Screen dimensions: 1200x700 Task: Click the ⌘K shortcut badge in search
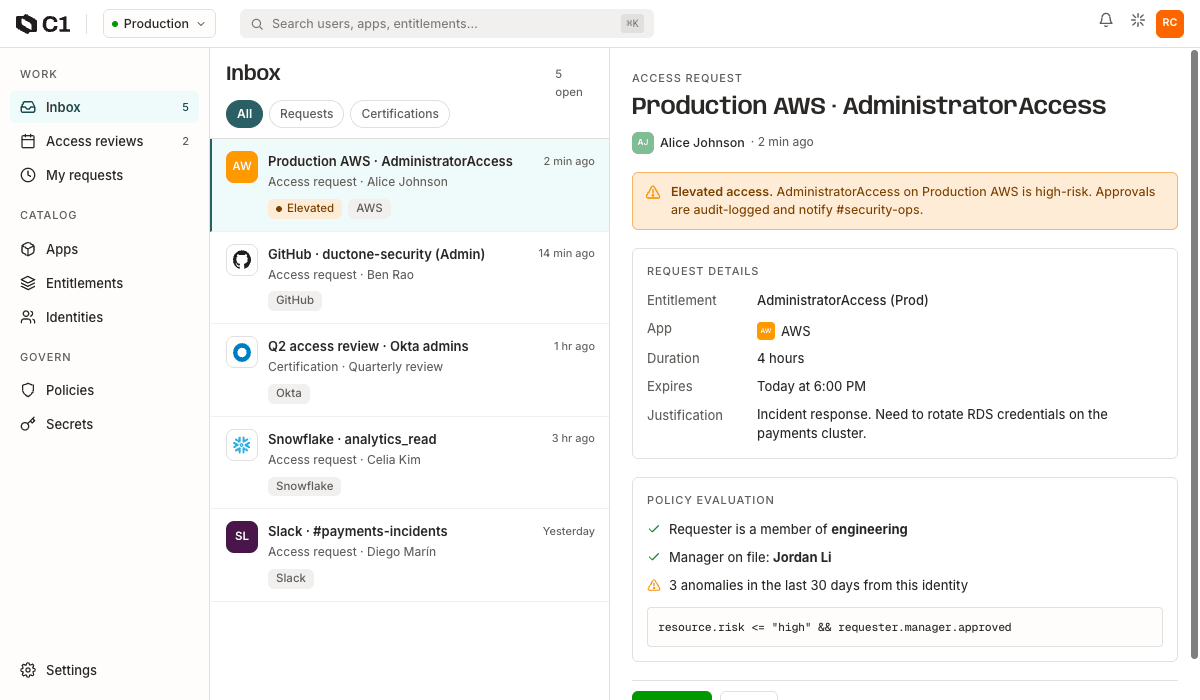click(632, 24)
